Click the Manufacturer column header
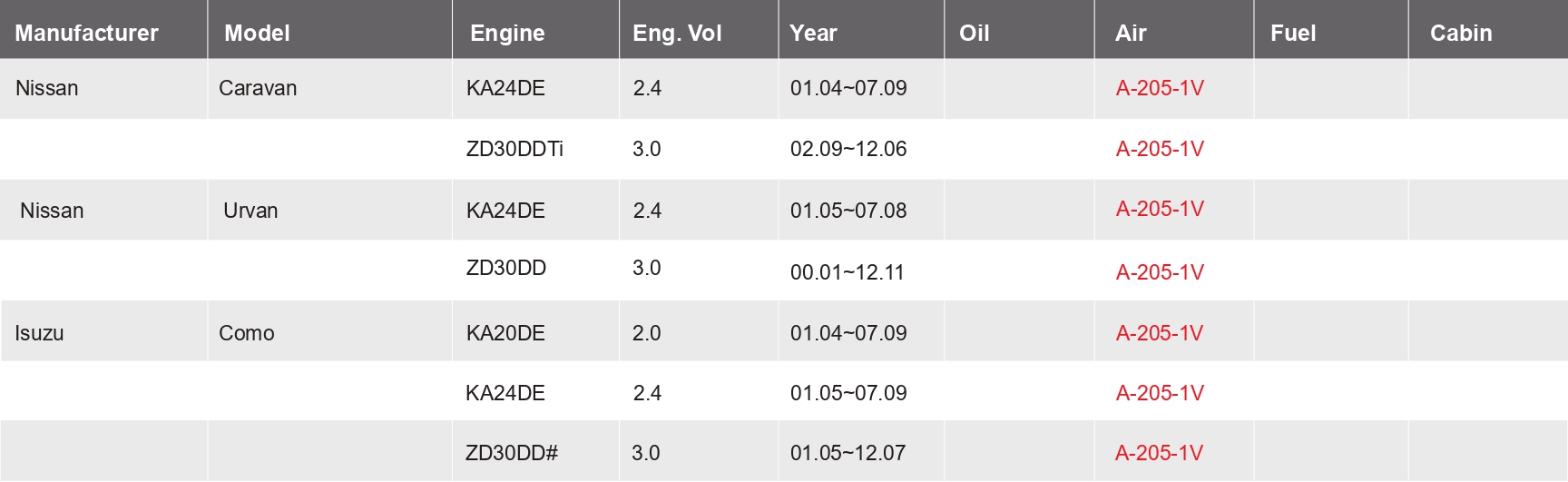 coord(86,33)
